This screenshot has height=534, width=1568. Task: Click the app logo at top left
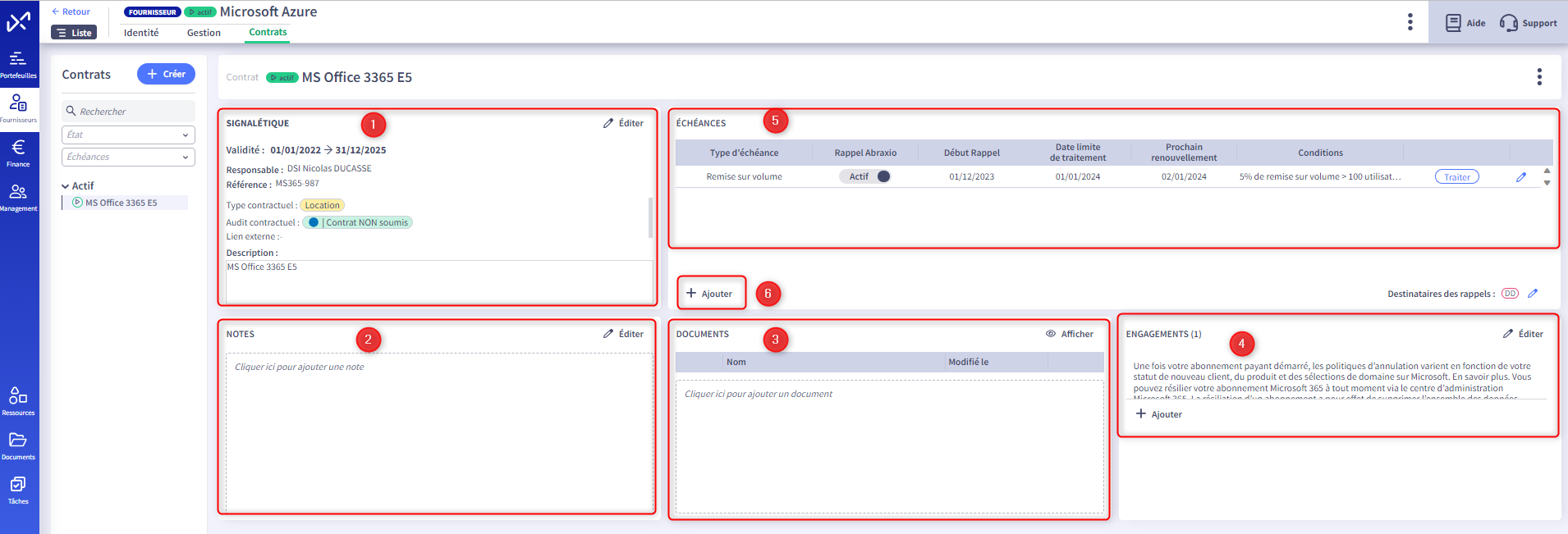point(18,21)
